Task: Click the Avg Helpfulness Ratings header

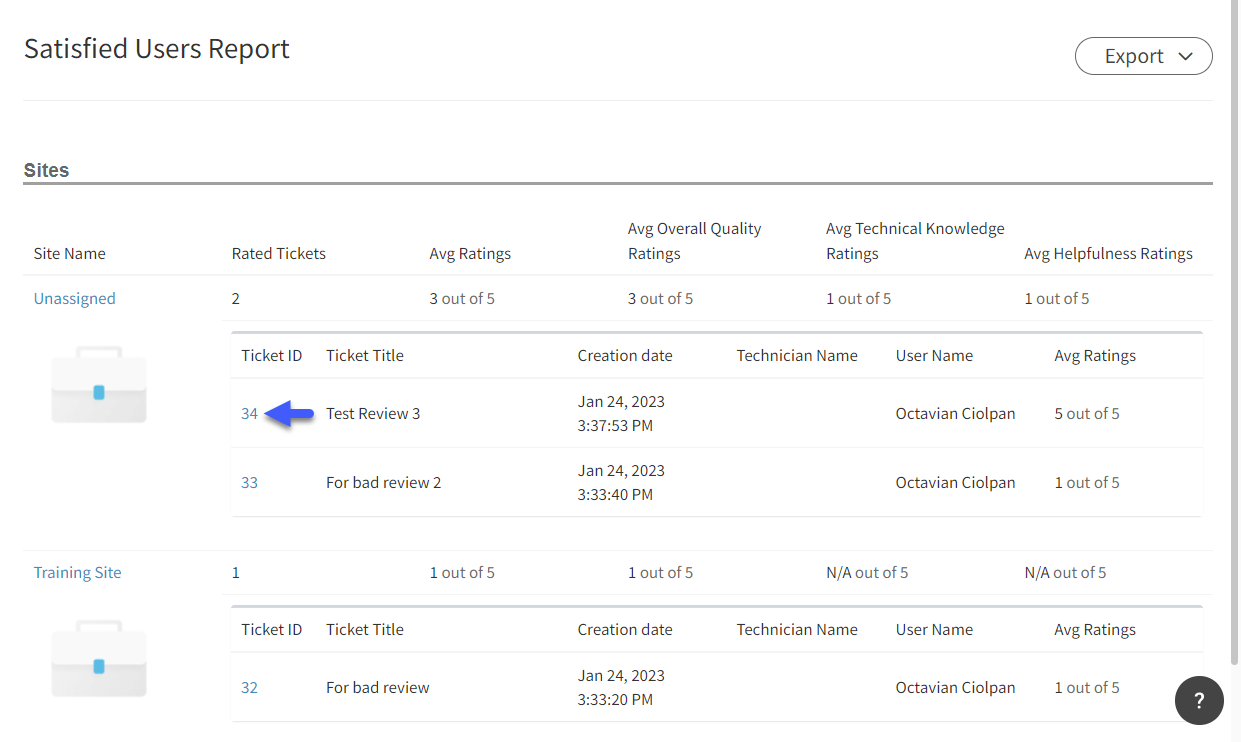Action: point(1108,253)
